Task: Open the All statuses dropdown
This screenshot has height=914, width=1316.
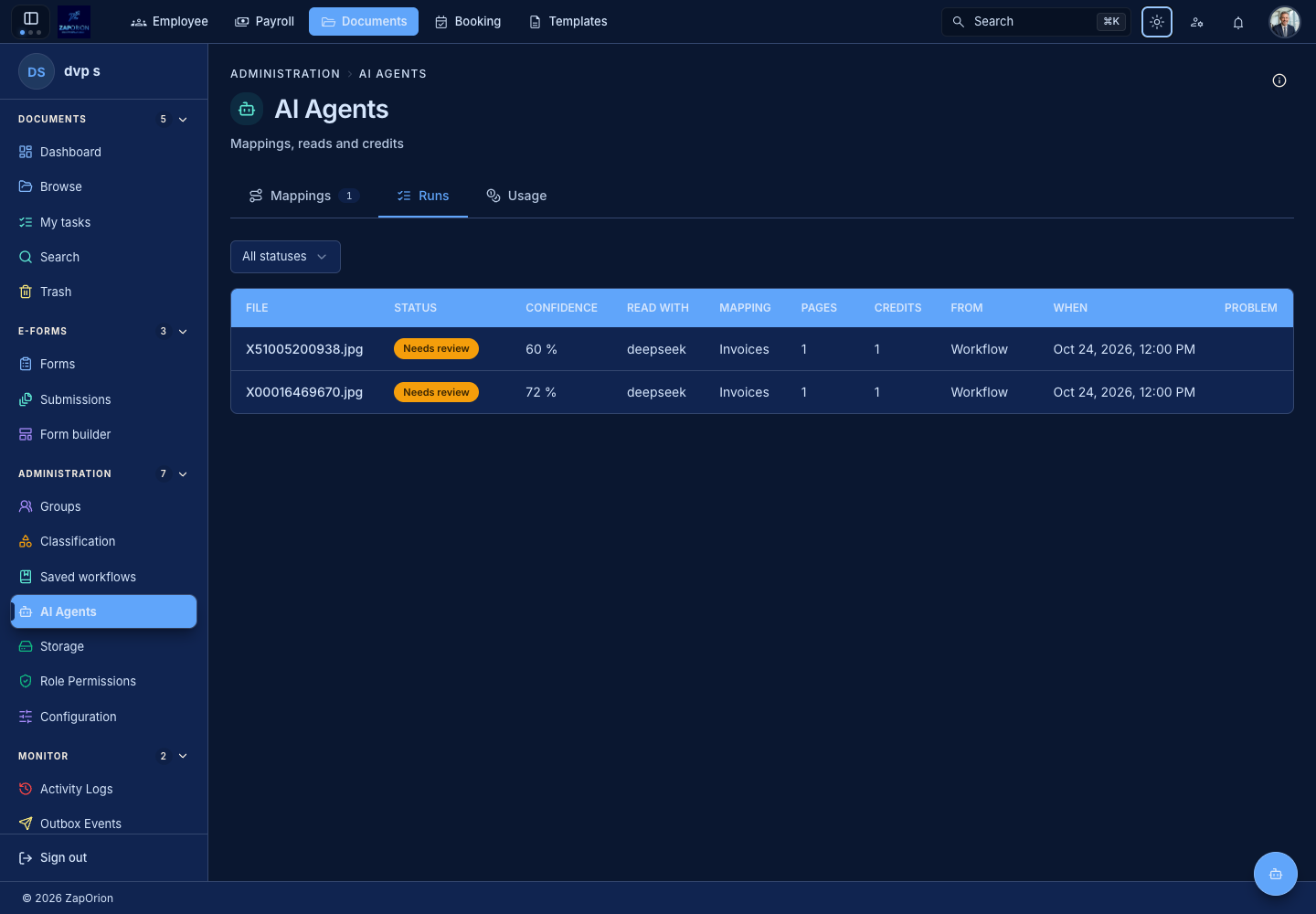Action: 285,257
